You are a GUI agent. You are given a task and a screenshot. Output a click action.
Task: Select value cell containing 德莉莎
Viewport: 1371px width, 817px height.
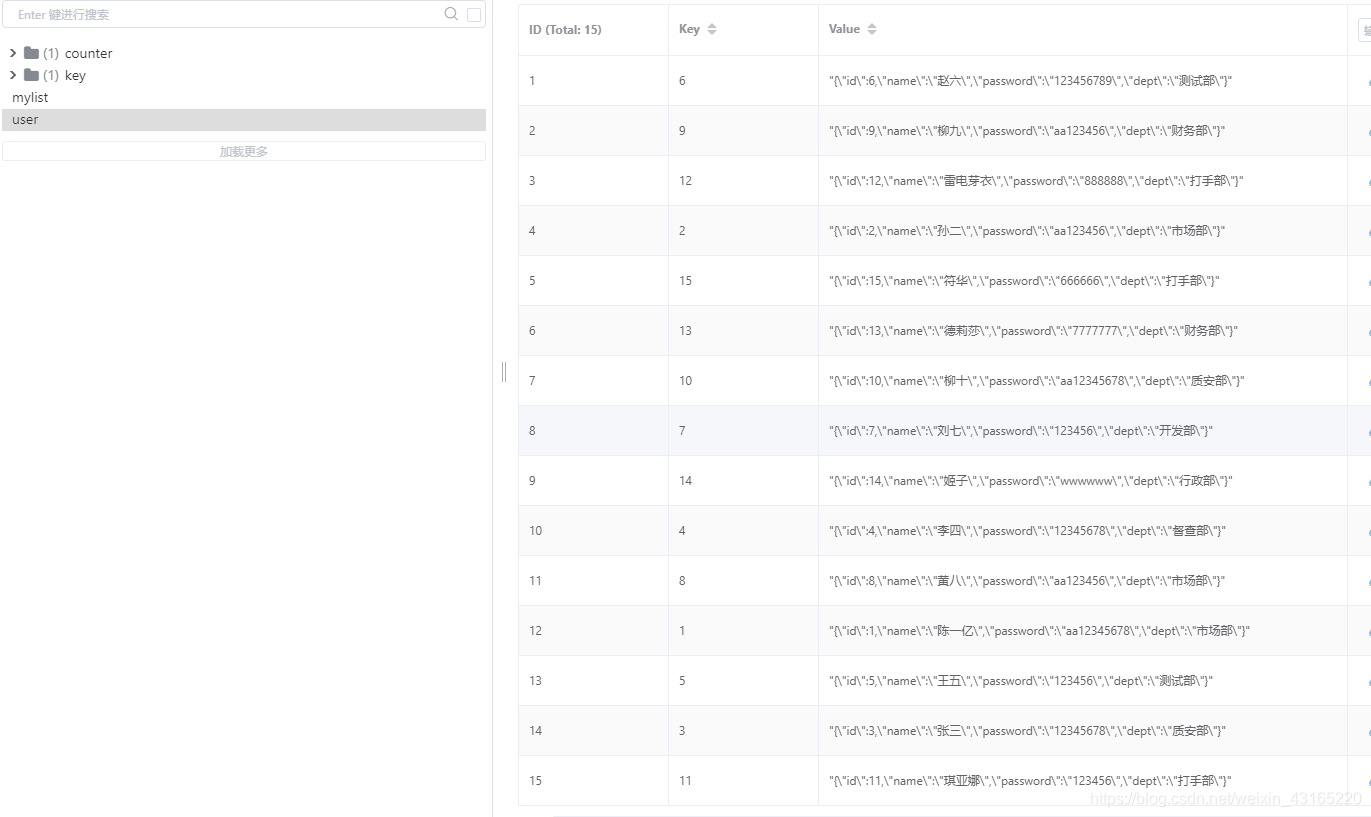tap(1083, 331)
